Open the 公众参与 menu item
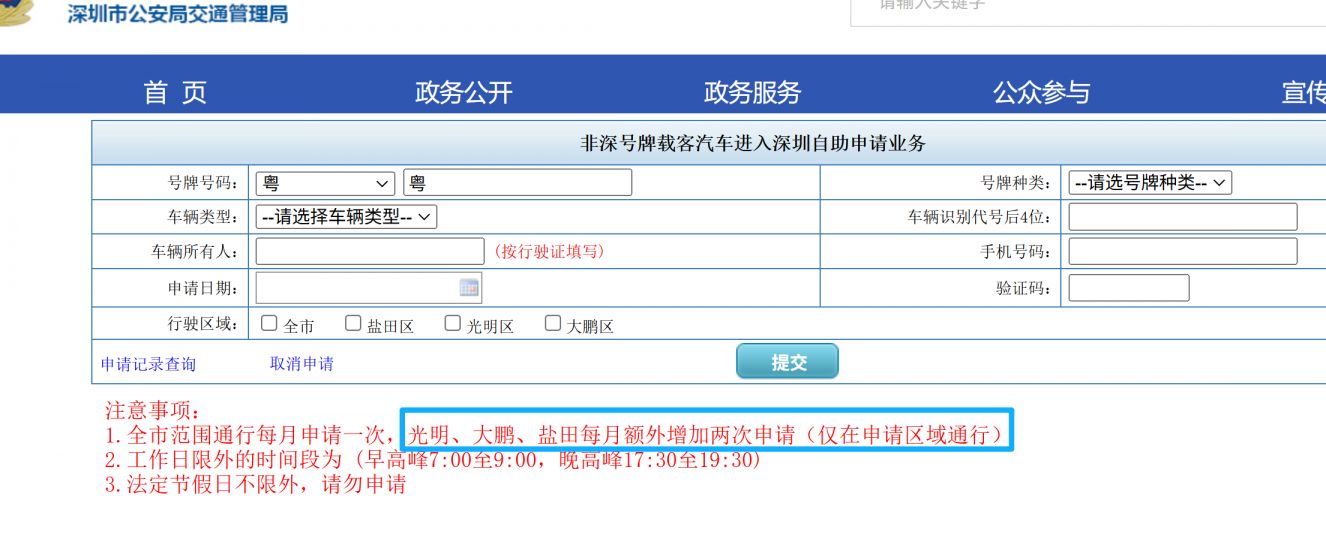This screenshot has width=1326, height=560. [x=1041, y=93]
